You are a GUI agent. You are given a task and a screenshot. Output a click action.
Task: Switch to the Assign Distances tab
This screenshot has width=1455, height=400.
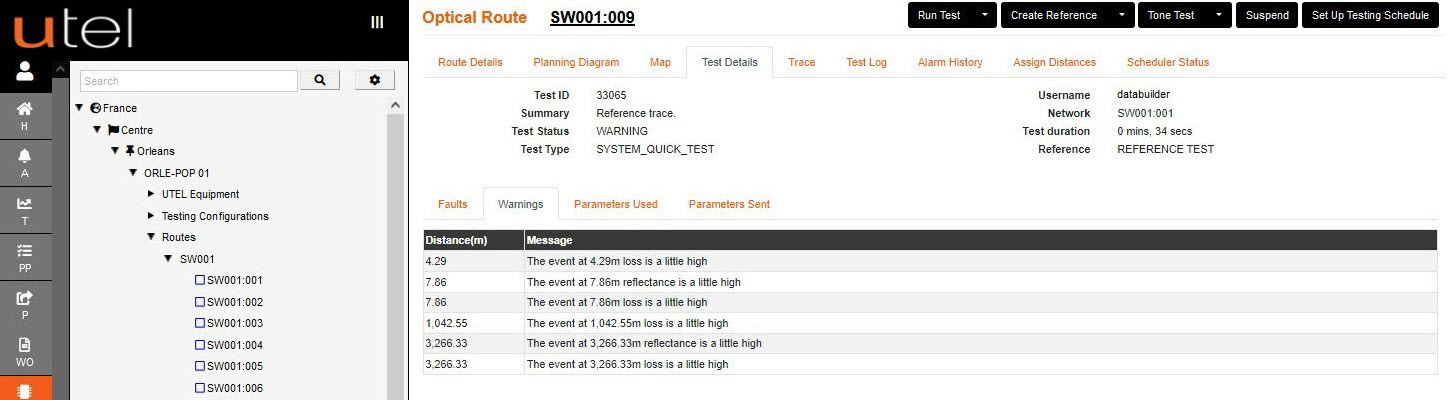(1054, 62)
